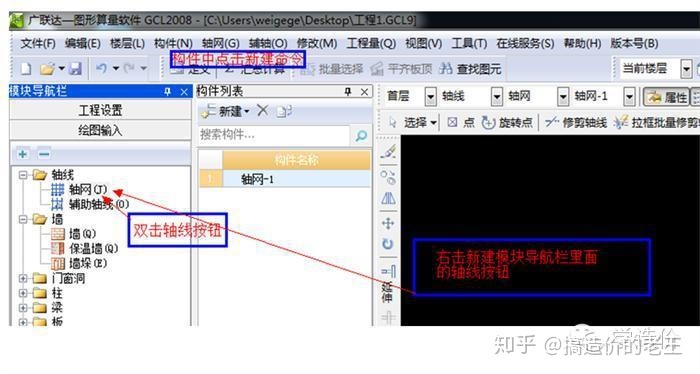Screen dimensions: 700x374
Task: Open the dropdown arrow beside open folder
Action: [x=62, y=69]
